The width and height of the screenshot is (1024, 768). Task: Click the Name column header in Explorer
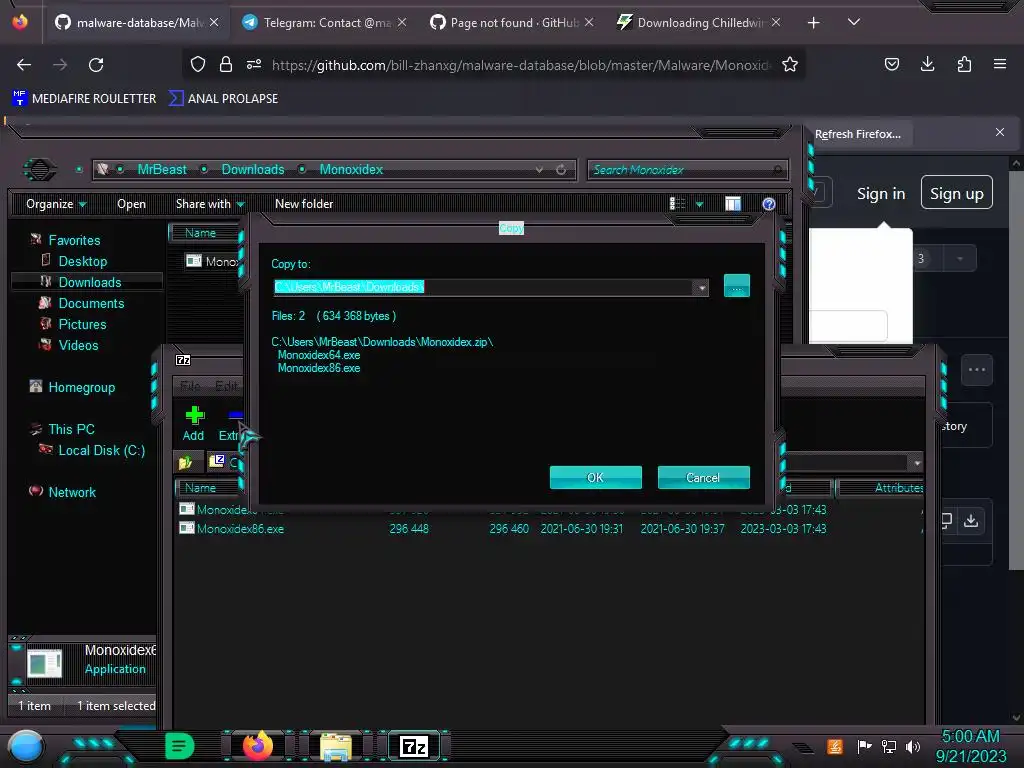[204, 233]
